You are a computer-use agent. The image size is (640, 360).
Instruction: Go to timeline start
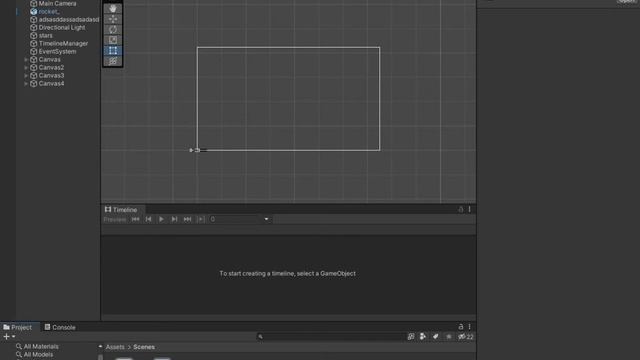click(136, 220)
